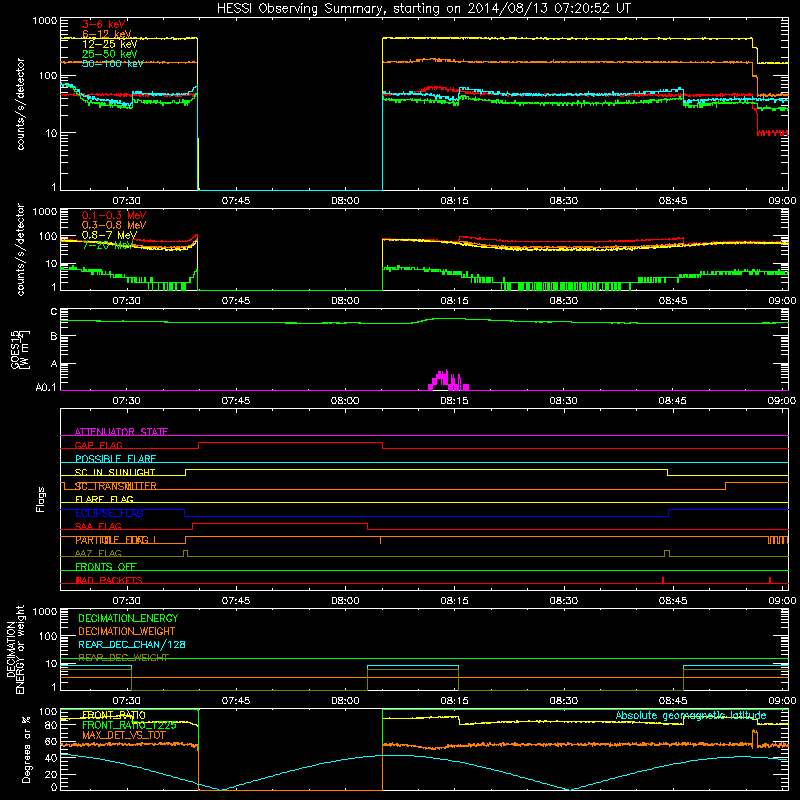Viewport: 800px width, 800px height.
Task: Click the SAA_FLAG raised step segment
Action: (280, 523)
